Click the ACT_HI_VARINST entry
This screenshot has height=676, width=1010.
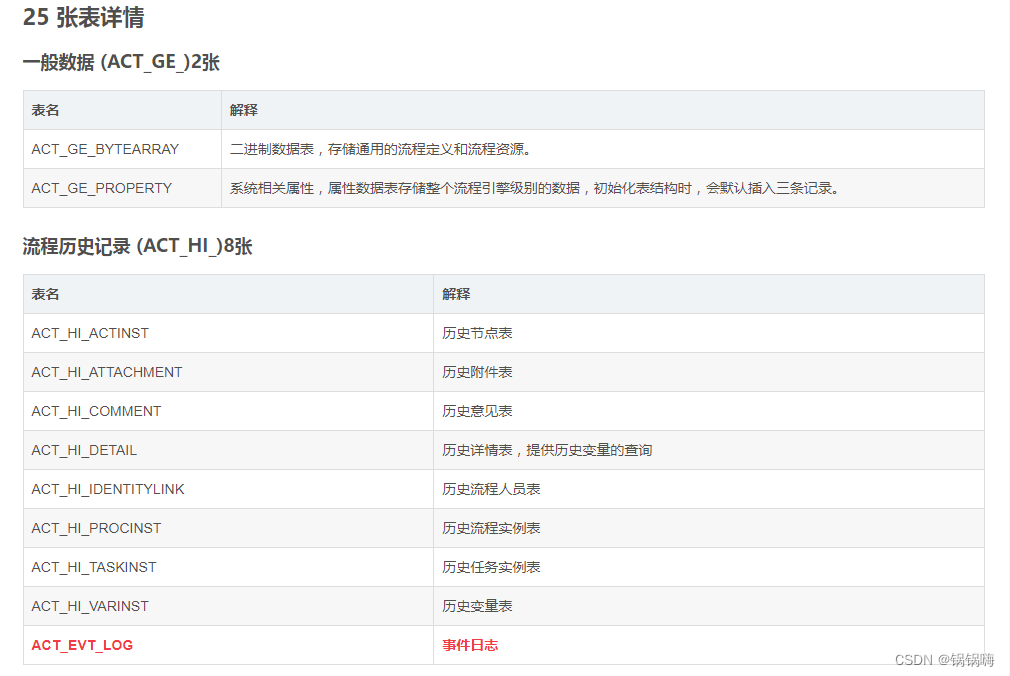click(x=90, y=606)
